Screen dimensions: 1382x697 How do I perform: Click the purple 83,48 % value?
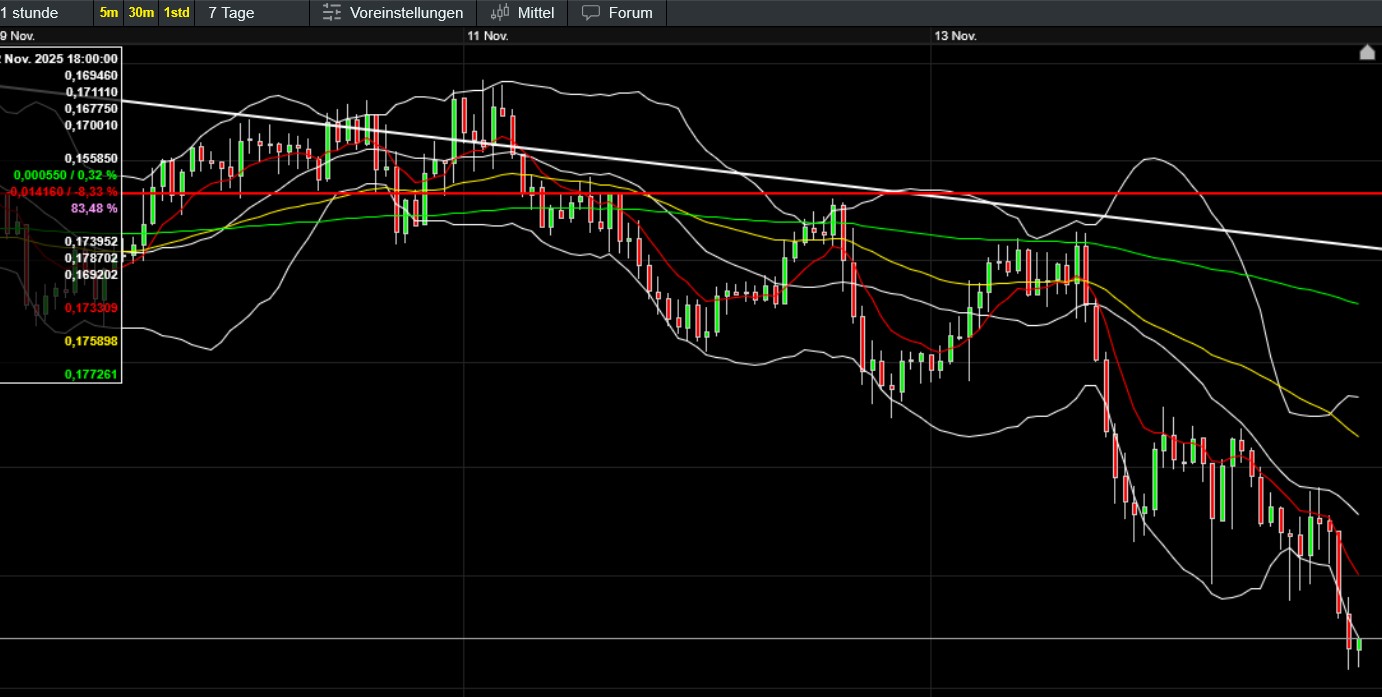pos(94,208)
